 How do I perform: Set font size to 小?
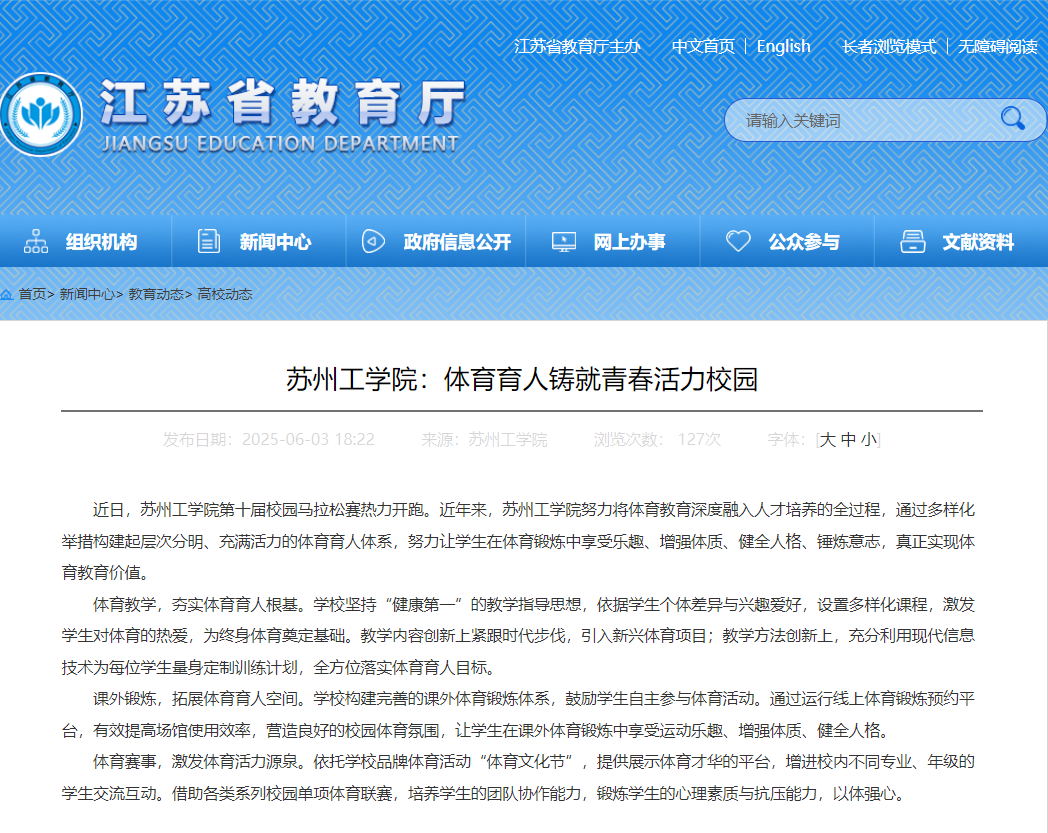[869, 439]
